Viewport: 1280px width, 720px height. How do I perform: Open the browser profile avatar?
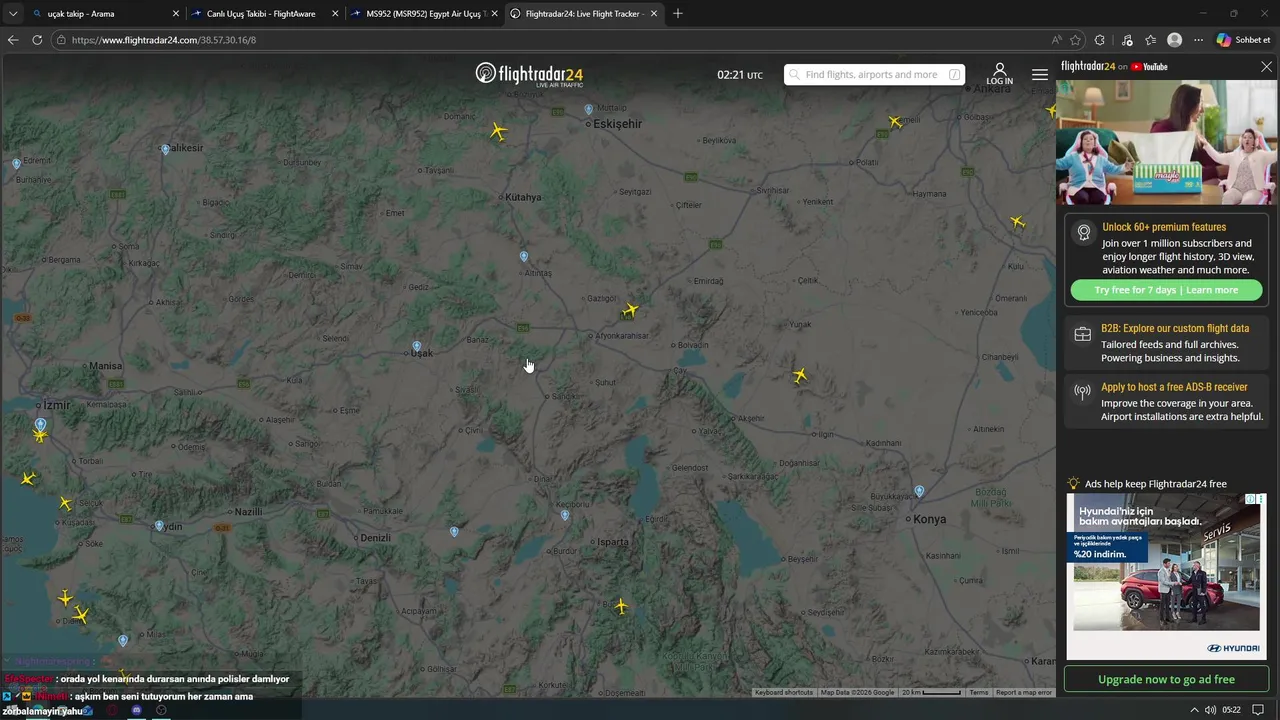[x=1175, y=40]
